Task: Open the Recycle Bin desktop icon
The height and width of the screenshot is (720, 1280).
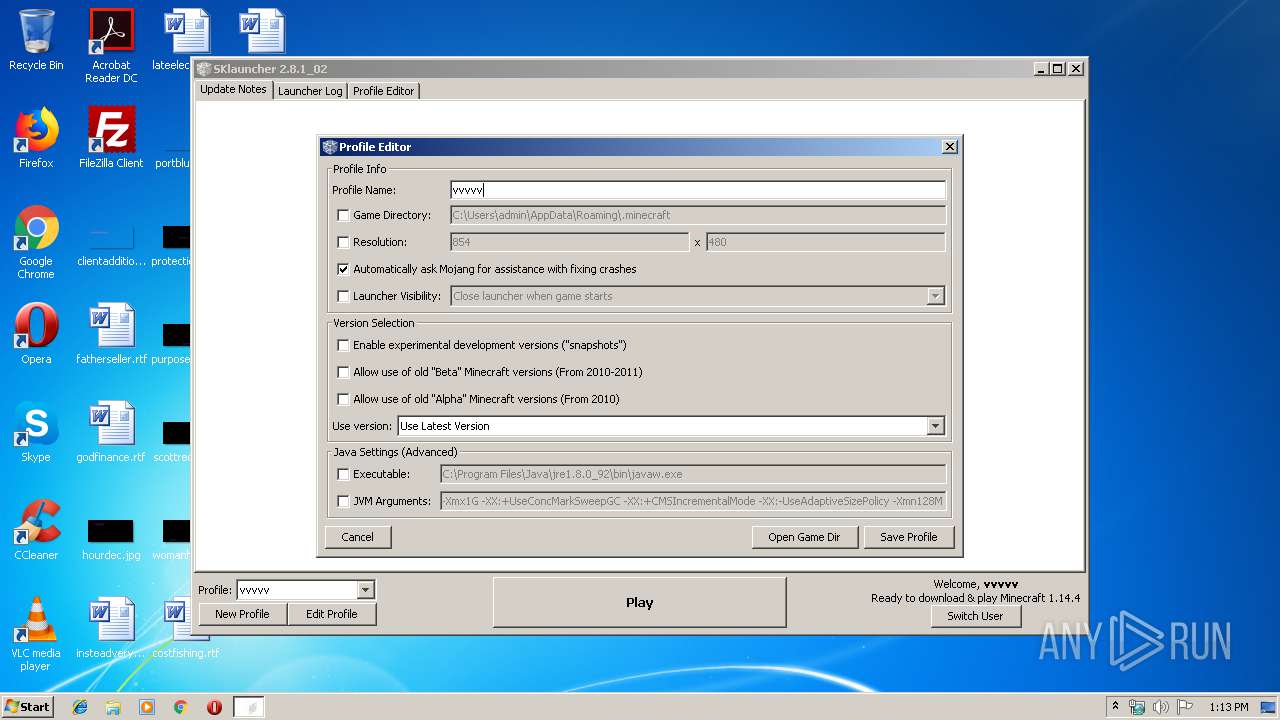Action: point(36,40)
